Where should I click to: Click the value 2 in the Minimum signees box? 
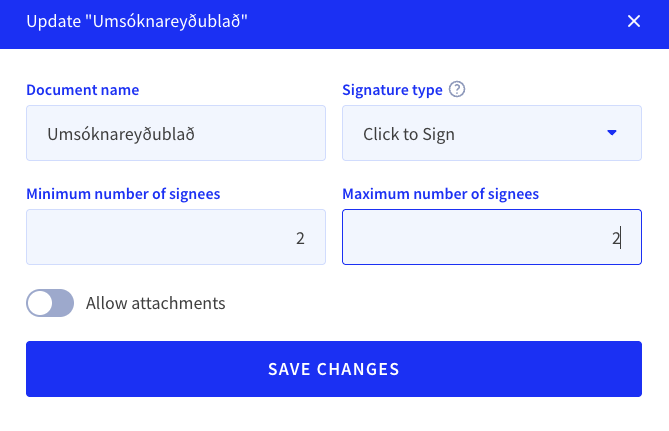300,238
